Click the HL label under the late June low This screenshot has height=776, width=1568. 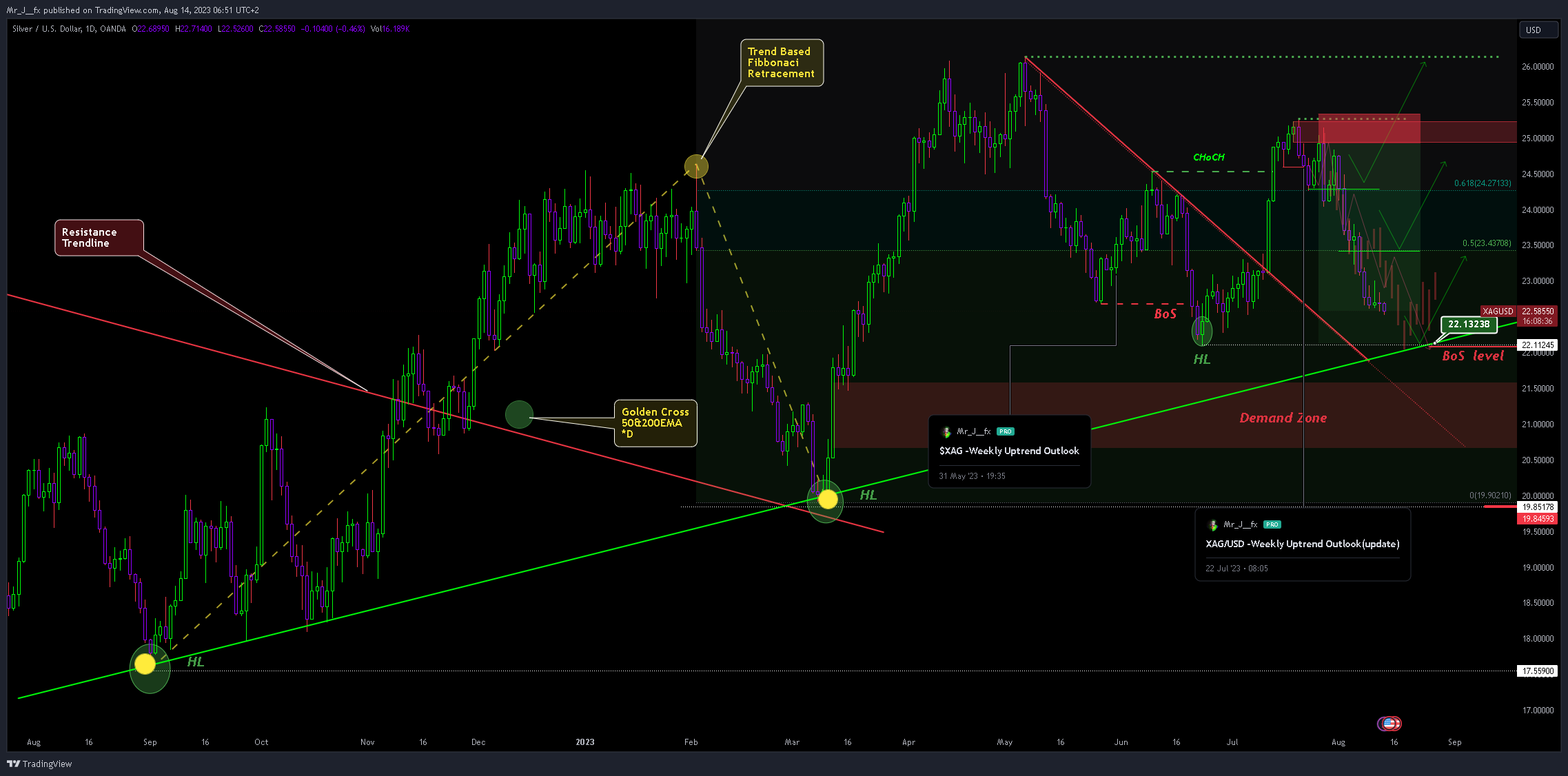coord(1202,359)
